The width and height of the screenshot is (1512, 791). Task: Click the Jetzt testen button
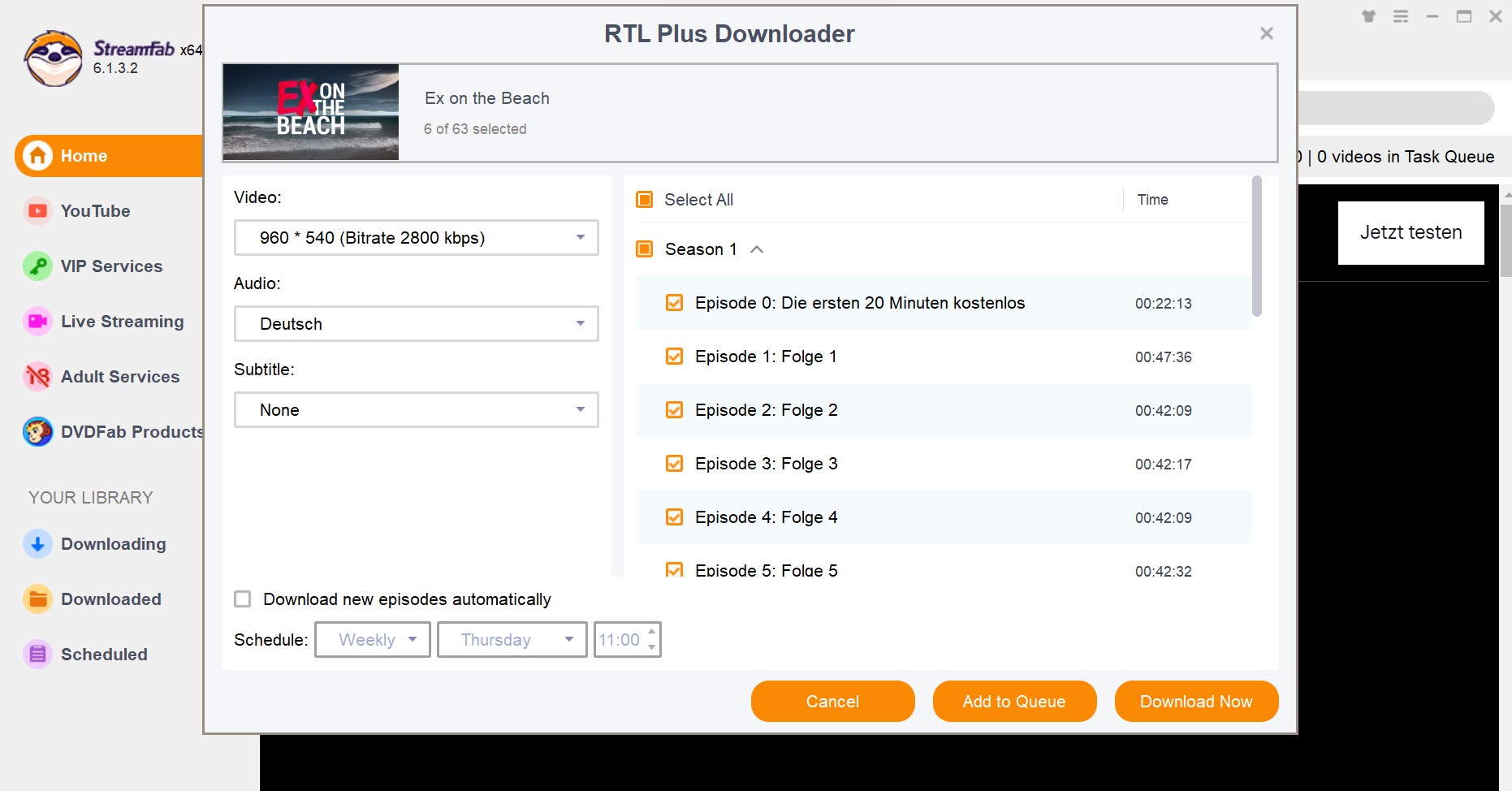(x=1411, y=233)
